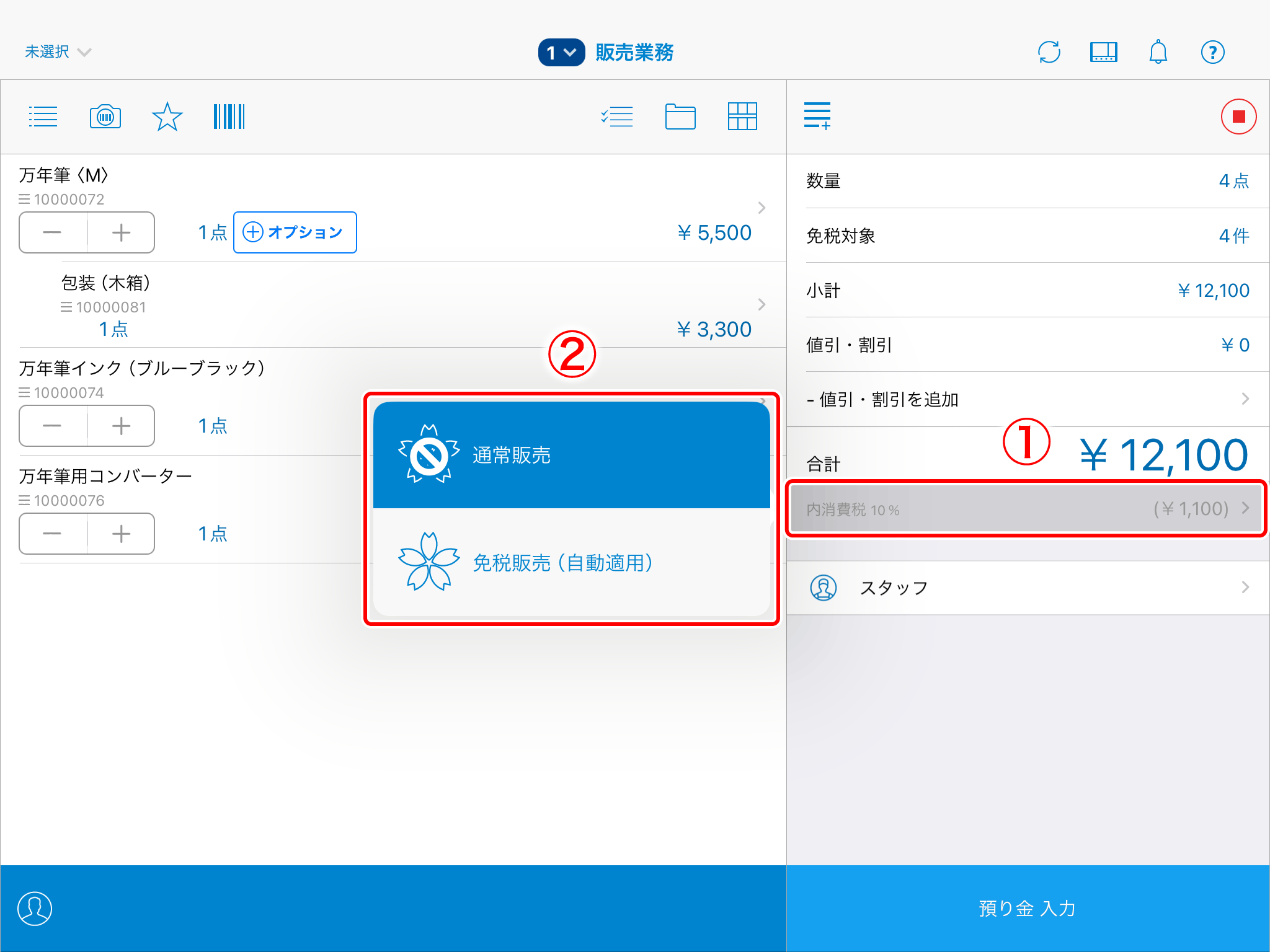Switch to grid layout icon
Screen dimensions: 1270x952
742,117
